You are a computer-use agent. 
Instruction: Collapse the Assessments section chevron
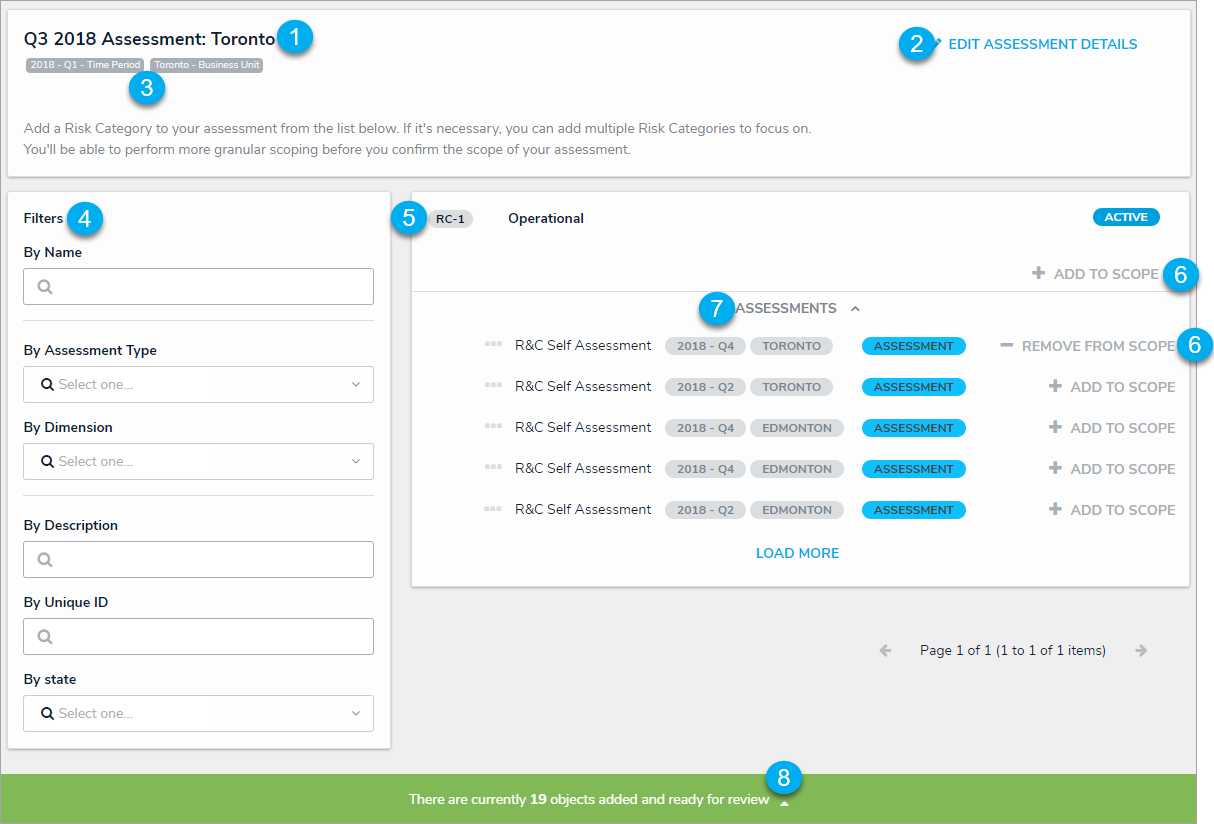tap(855, 308)
